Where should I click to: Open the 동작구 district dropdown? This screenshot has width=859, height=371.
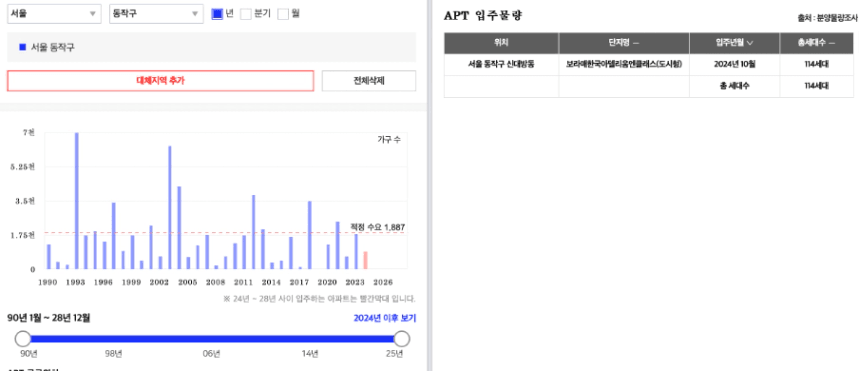click(156, 14)
